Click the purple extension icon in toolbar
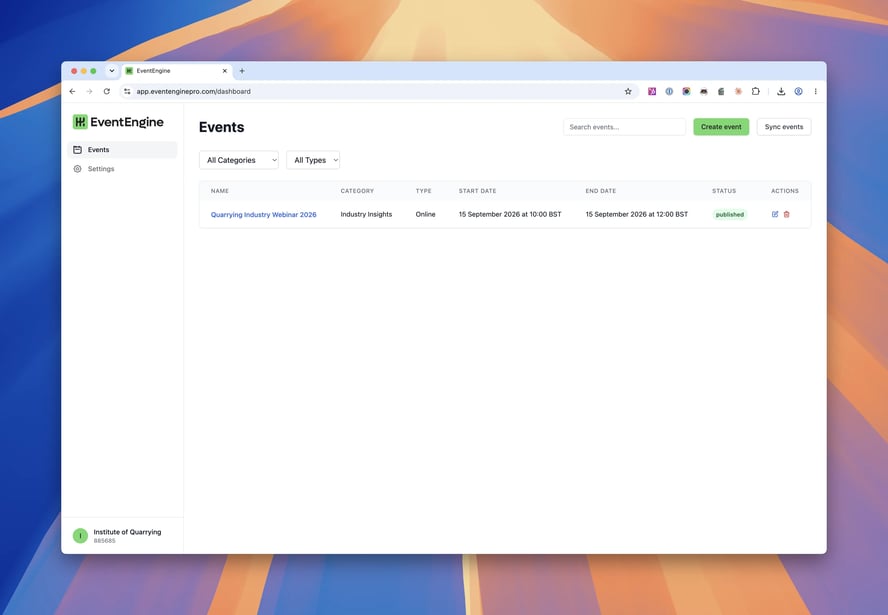This screenshot has height=615, width=888. [x=652, y=91]
